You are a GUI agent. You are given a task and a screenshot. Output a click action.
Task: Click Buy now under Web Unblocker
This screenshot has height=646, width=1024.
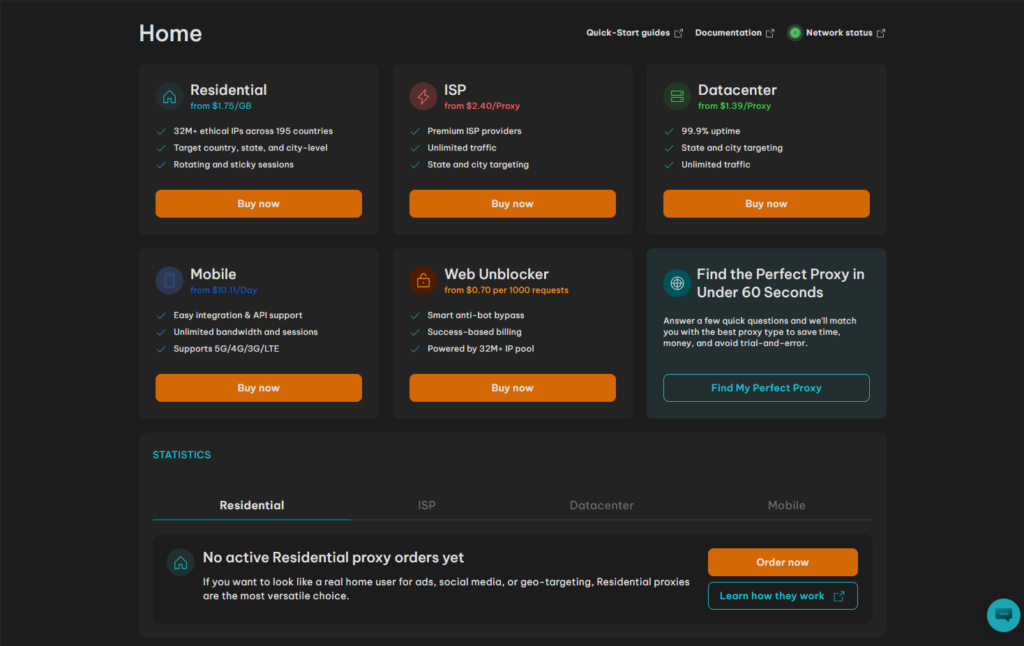pyautogui.click(x=512, y=388)
